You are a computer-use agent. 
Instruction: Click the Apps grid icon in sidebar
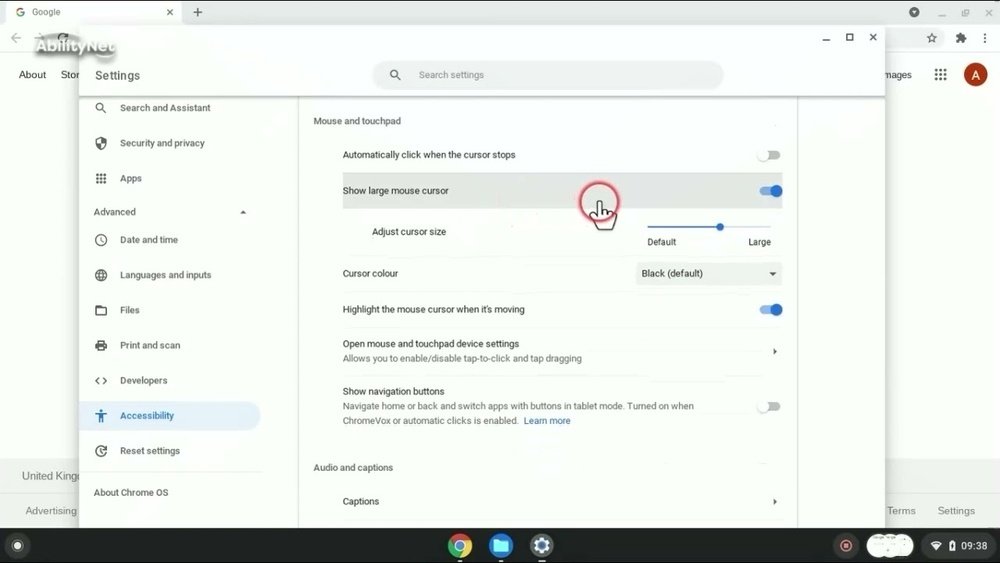pyautogui.click(x=101, y=179)
